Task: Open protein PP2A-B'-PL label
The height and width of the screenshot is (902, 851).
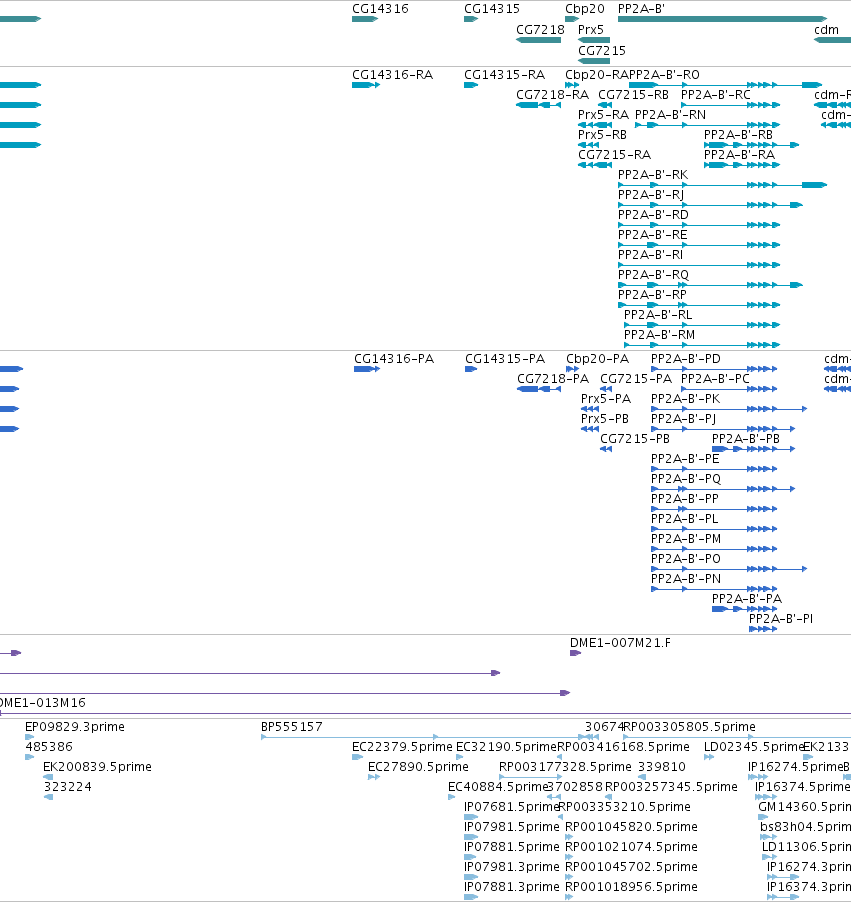Action: click(685, 519)
